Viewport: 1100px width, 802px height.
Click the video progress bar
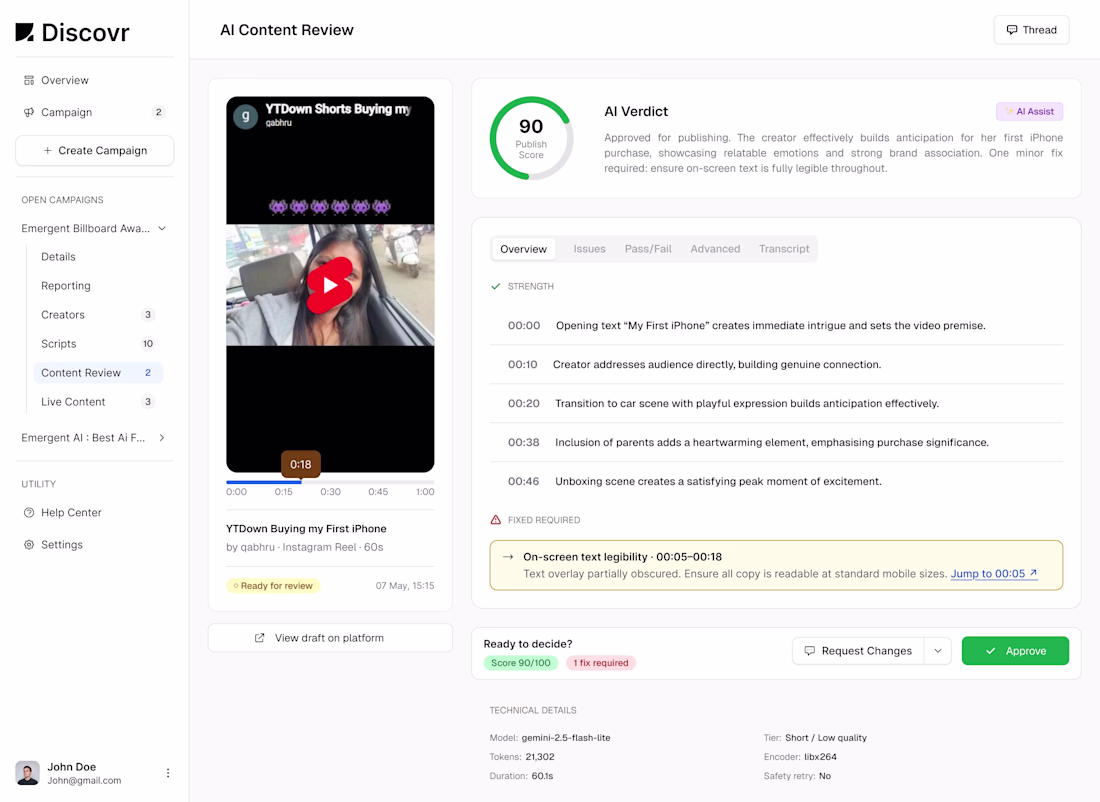(330, 482)
